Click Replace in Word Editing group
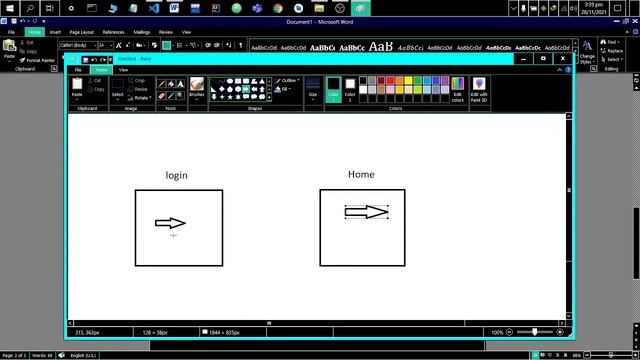640x360 pixels. (611, 51)
